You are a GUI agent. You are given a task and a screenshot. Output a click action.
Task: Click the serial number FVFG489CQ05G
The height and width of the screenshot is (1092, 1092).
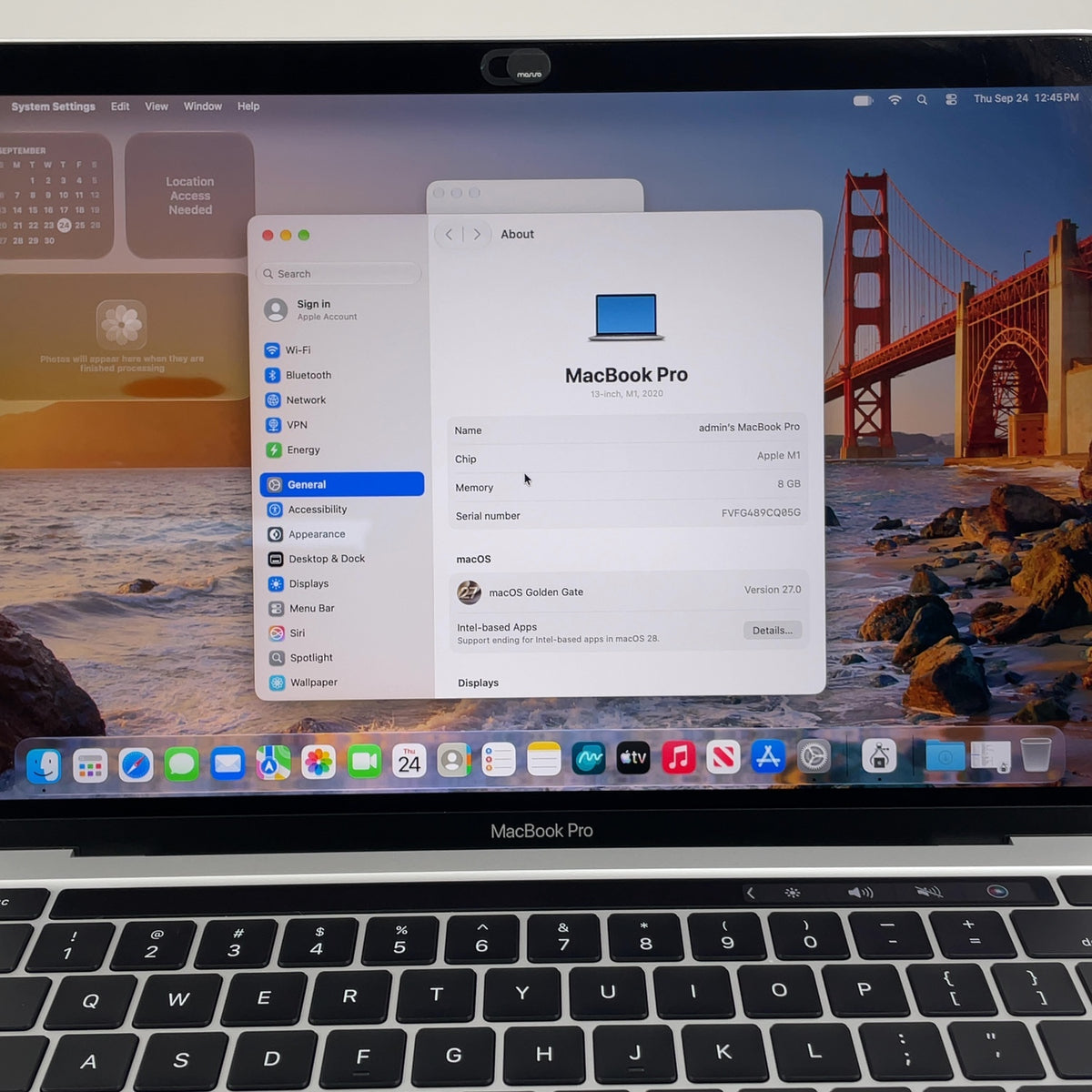click(x=761, y=512)
